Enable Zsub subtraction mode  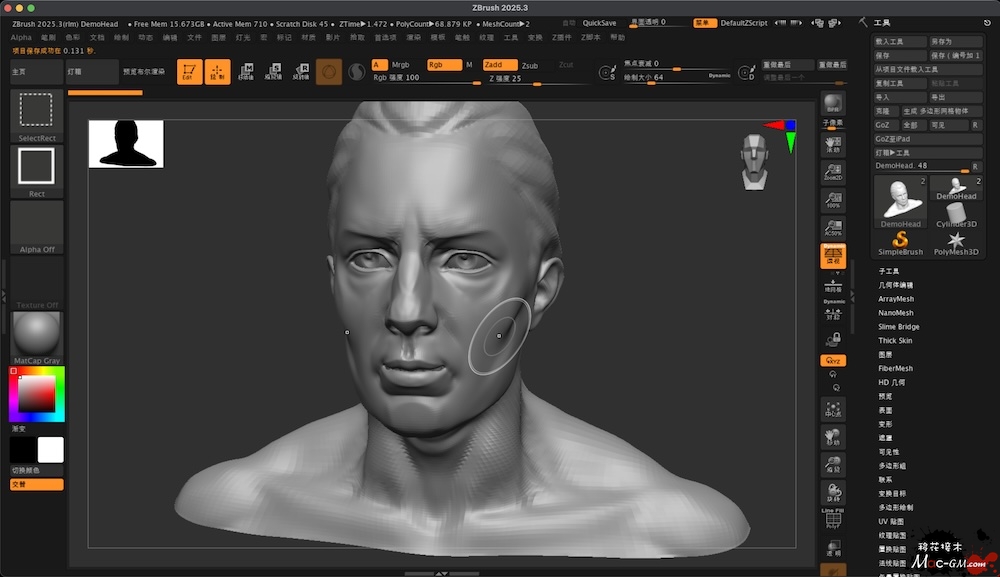[529, 64]
